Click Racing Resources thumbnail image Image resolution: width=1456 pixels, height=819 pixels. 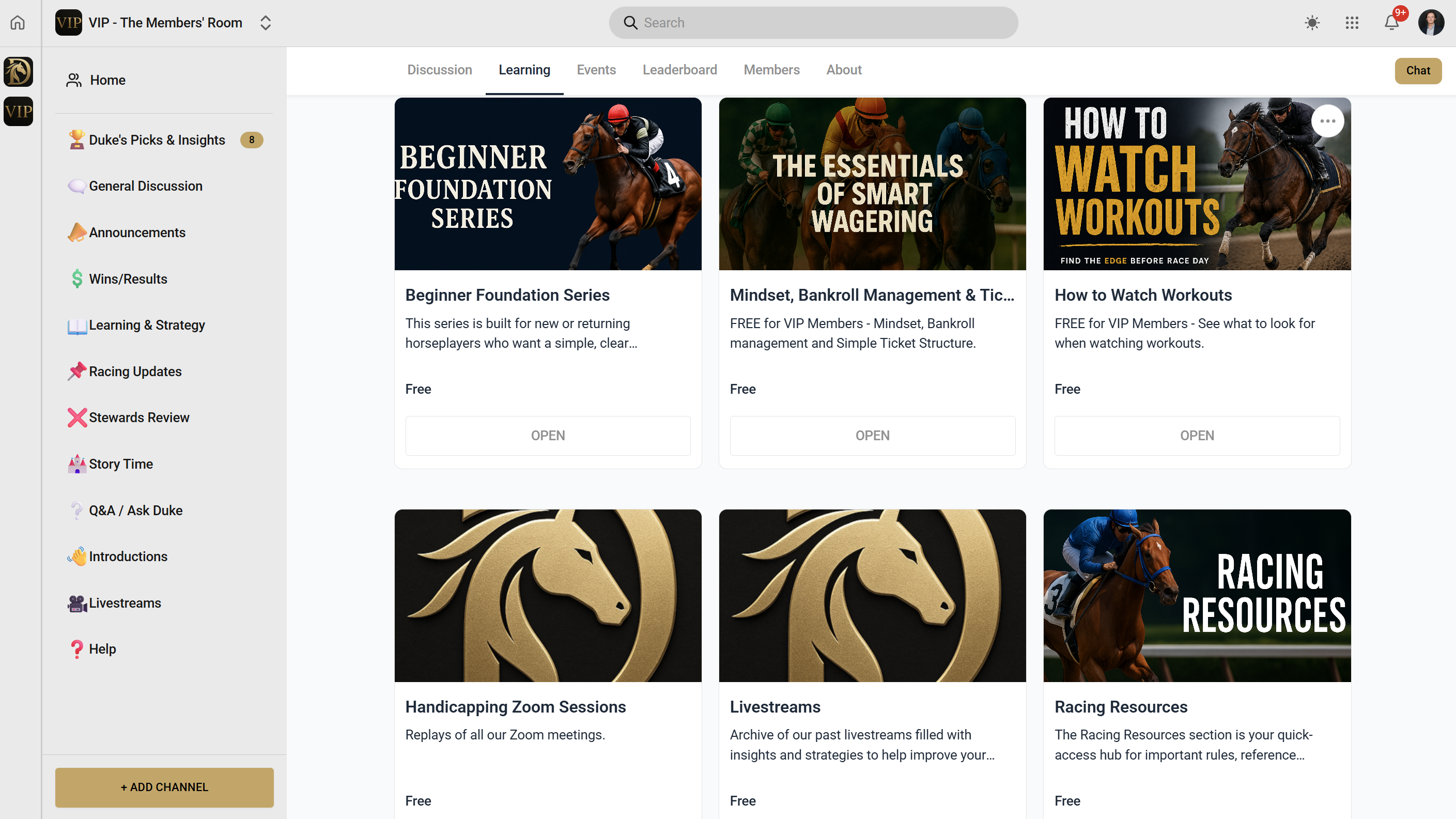[x=1197, y=596]
